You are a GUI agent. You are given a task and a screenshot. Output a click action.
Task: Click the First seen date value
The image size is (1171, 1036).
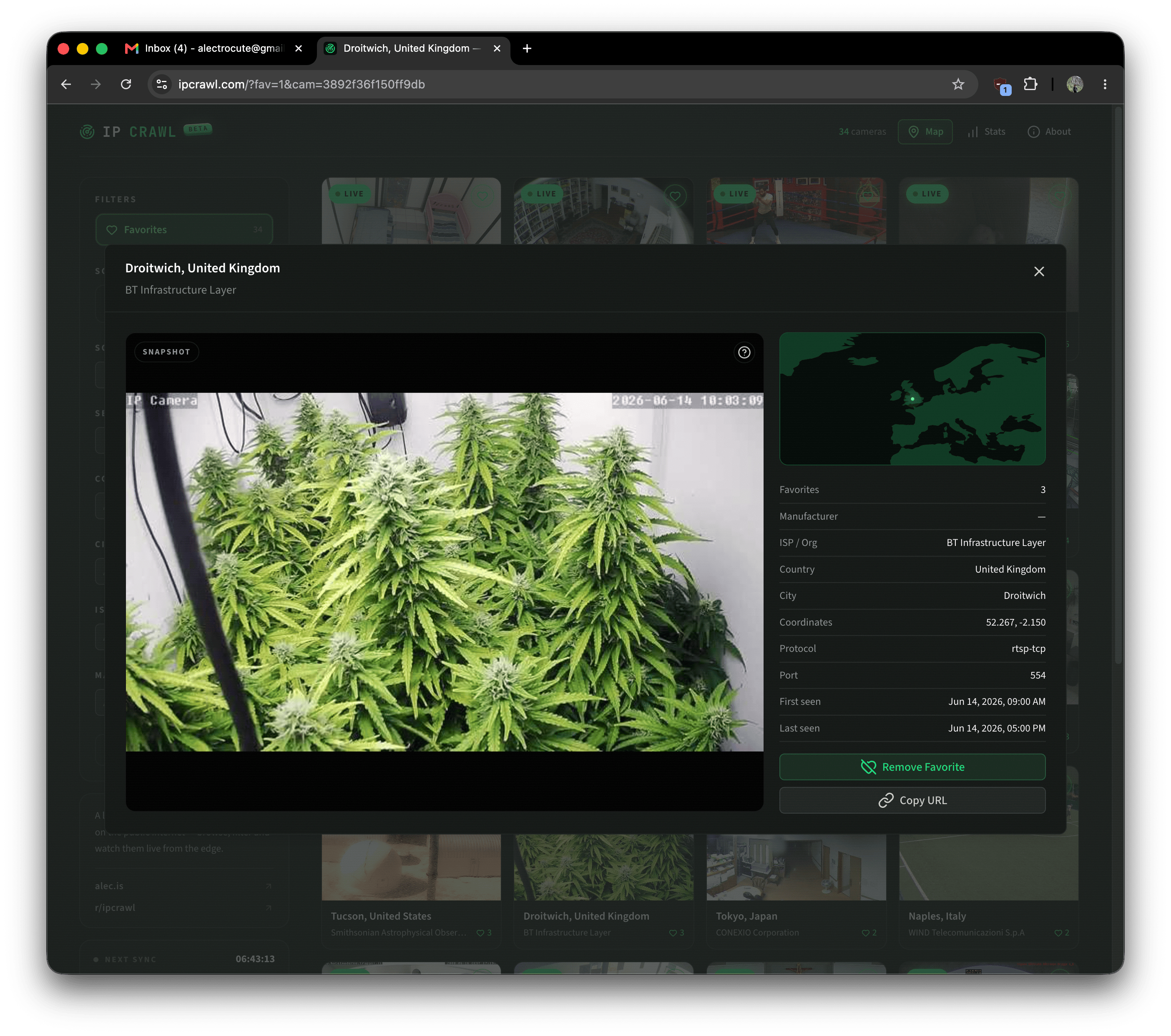[997, 702]
